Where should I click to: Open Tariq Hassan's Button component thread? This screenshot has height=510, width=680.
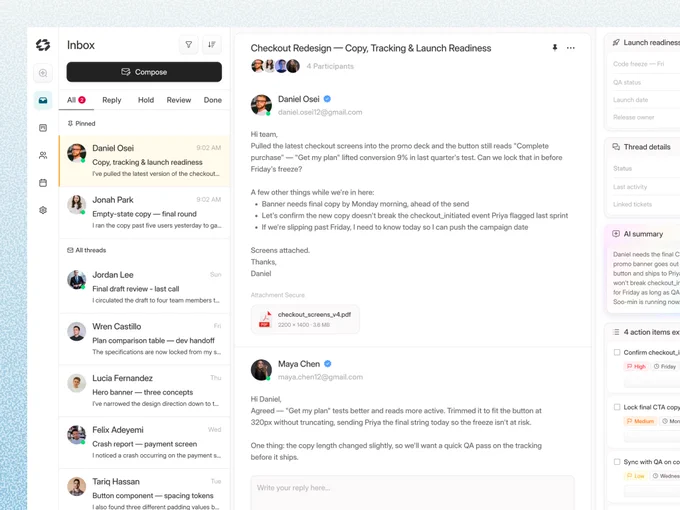point(144,490)
